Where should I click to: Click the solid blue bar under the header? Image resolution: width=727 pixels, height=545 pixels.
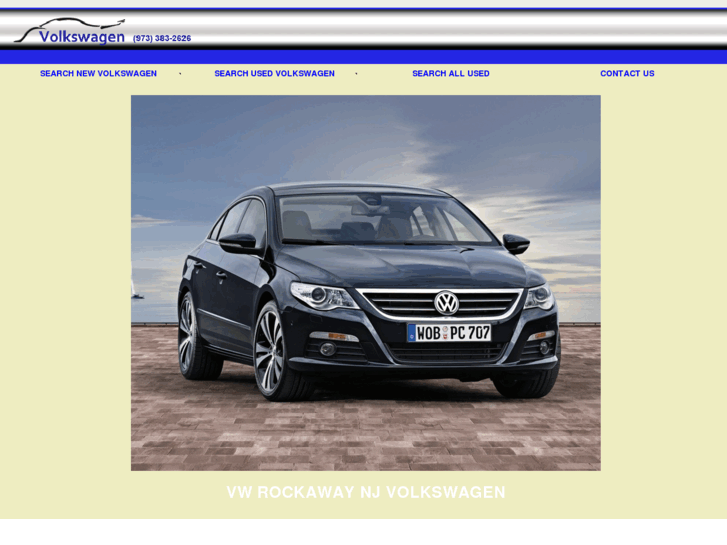coord(363,57)
